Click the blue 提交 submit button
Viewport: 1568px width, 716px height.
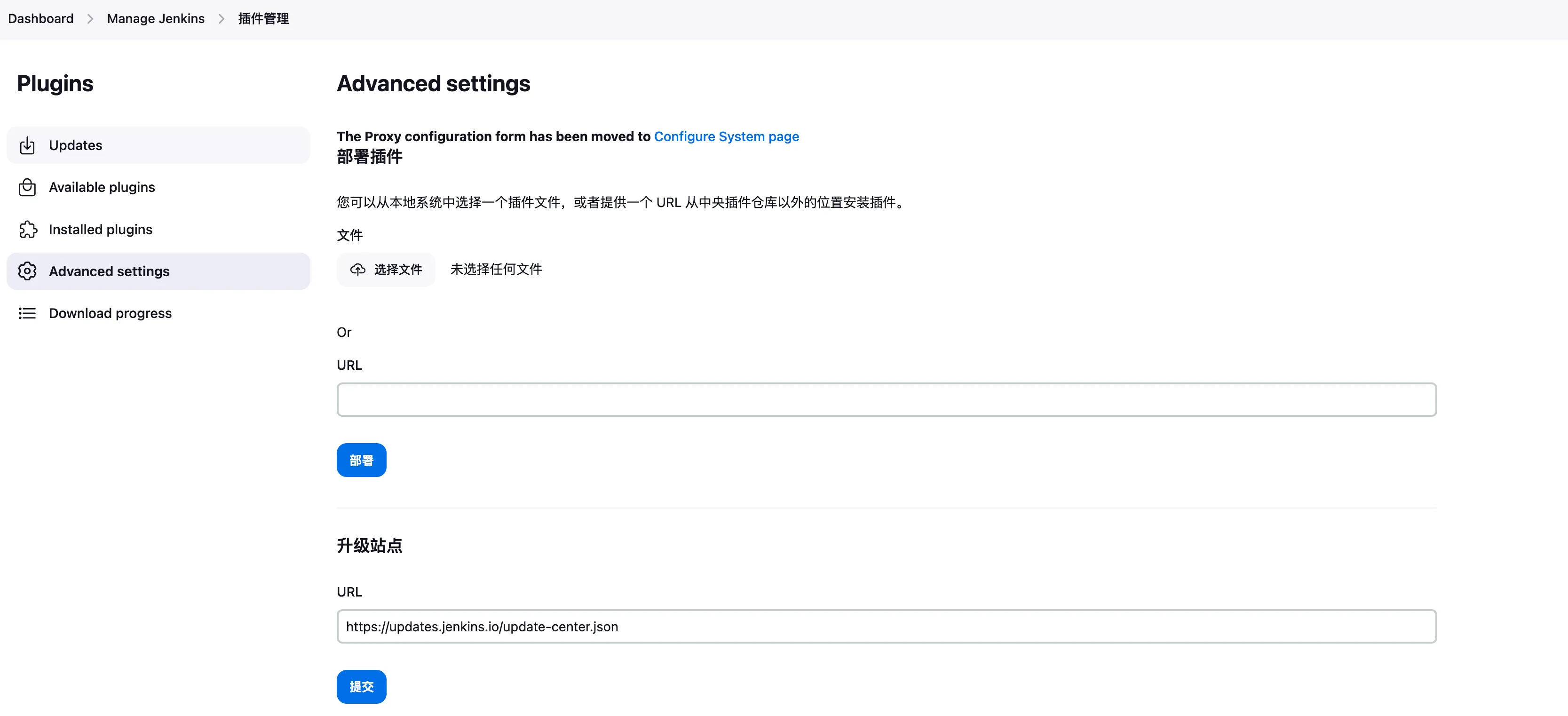click(361, 687)
